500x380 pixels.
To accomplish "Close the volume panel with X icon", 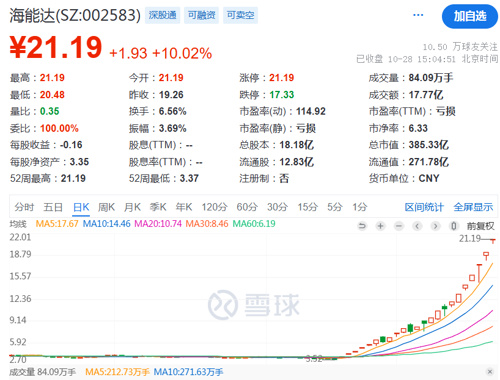I will click(x=490, y=372).
